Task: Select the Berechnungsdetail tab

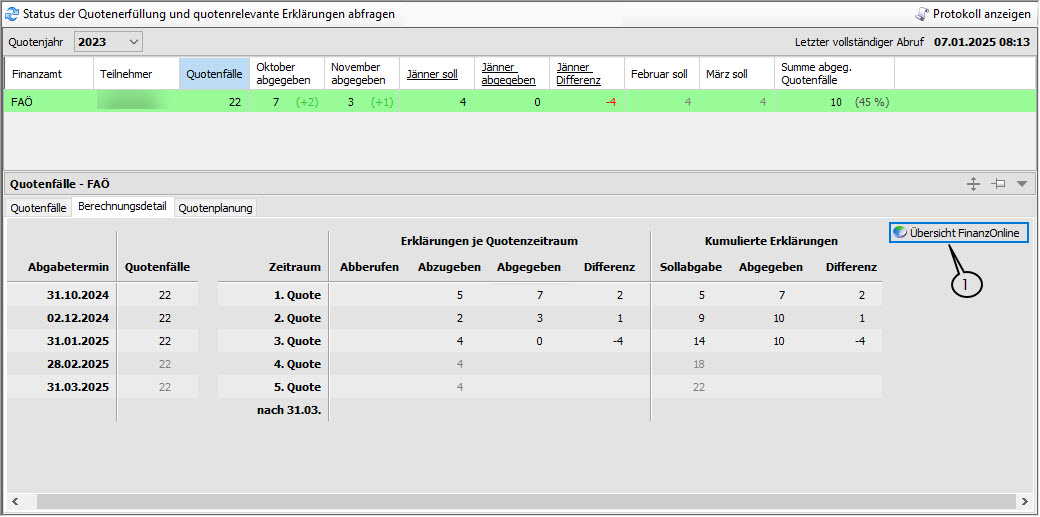Action: (x=122, y=207)
